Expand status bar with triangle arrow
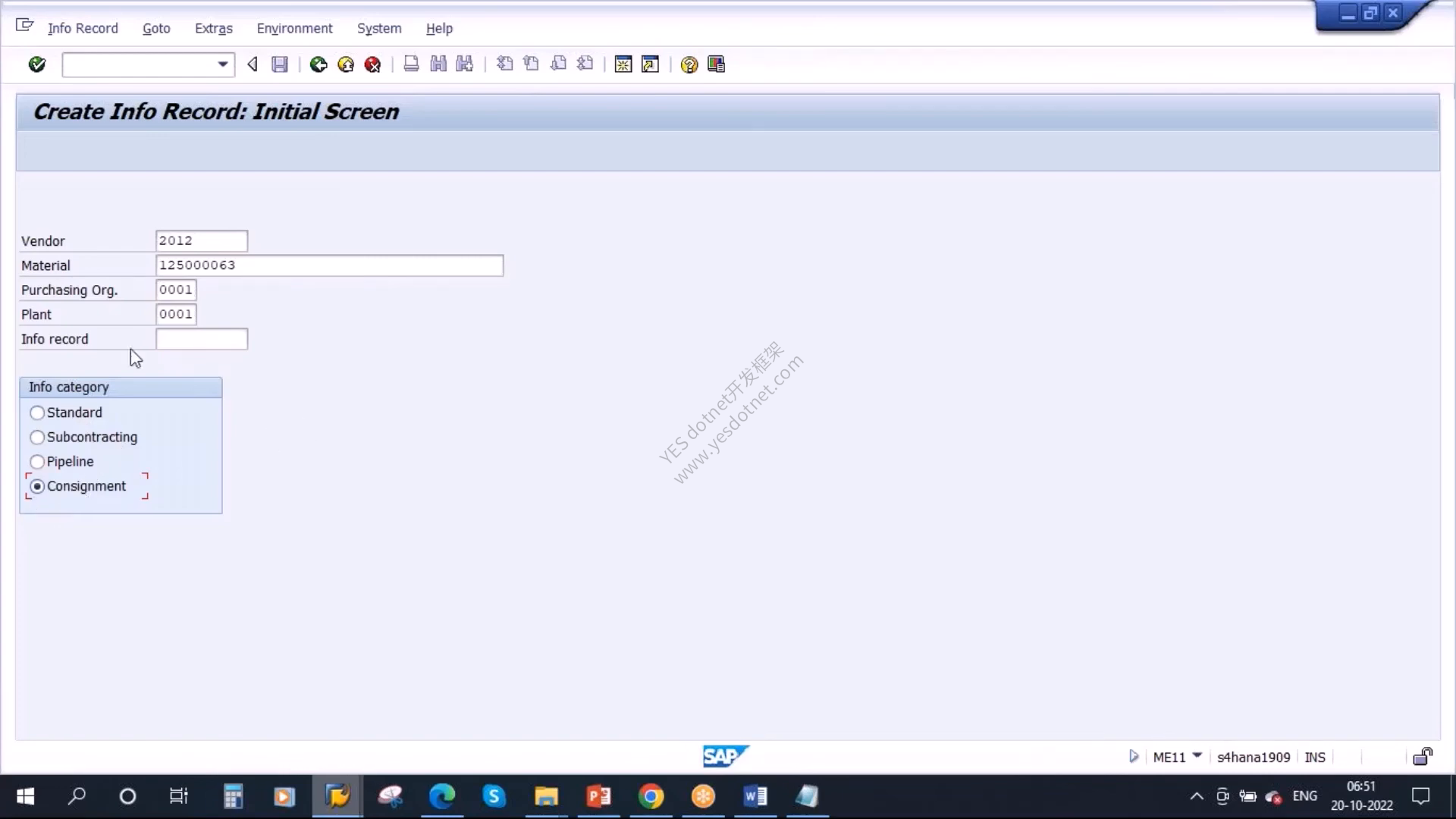Image resolution: width=1456 pixels, height=819 pixels. click(x=1134, y=756)
